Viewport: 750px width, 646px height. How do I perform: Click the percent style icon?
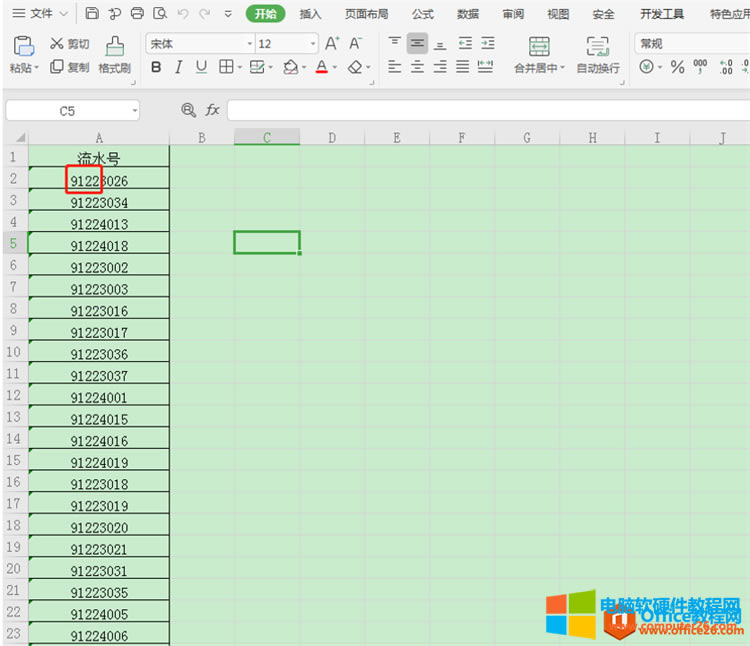click(677, 67)
